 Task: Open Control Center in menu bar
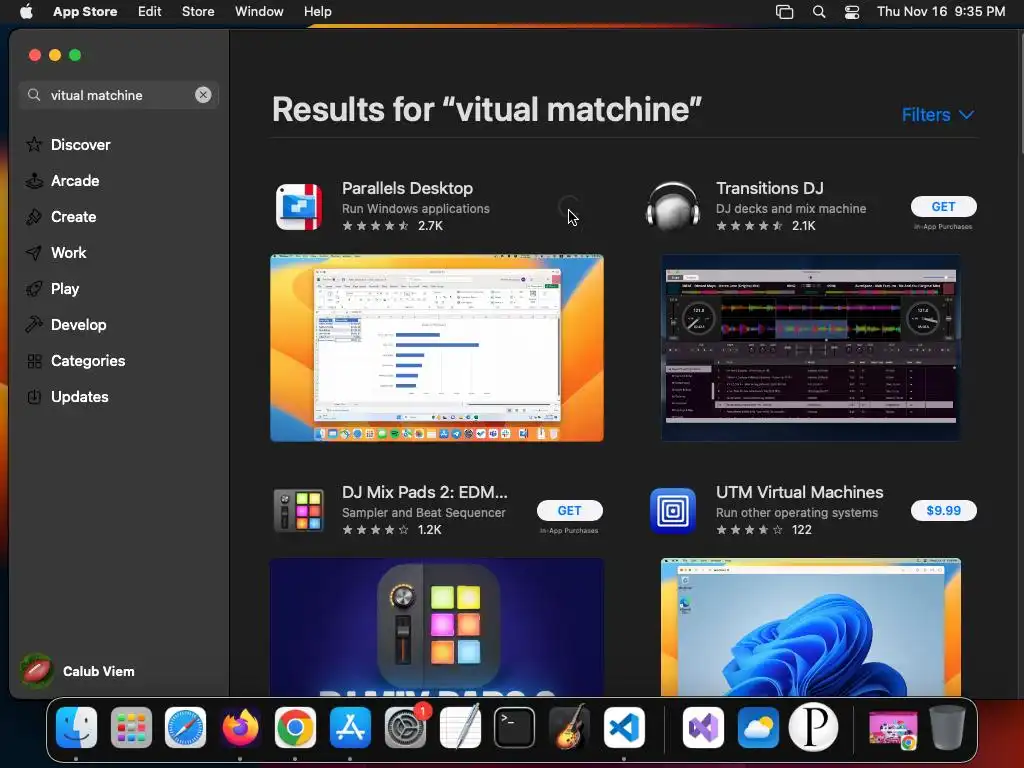tap(852, 12)
